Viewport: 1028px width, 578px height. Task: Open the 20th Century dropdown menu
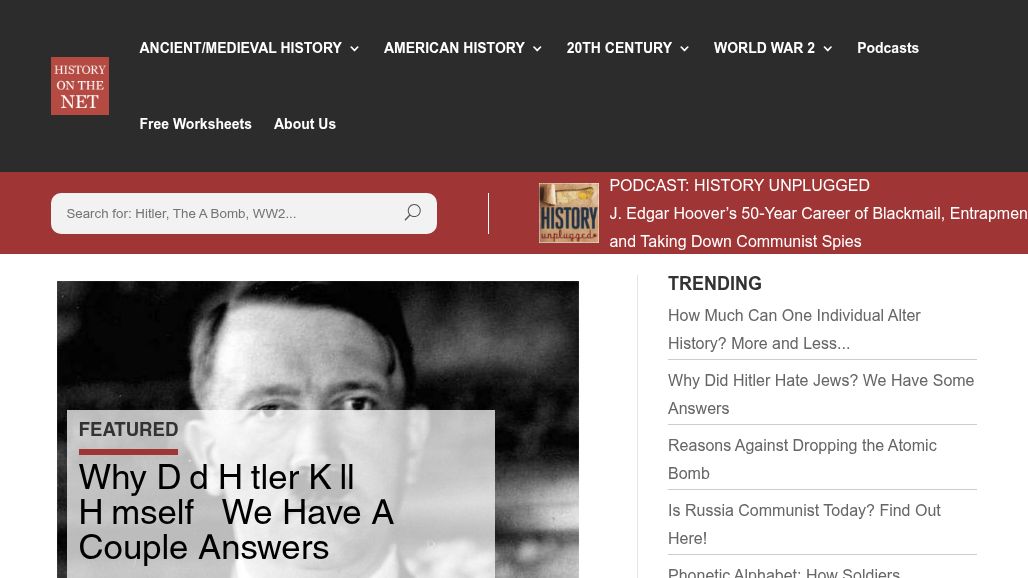[x=619, y=48]
